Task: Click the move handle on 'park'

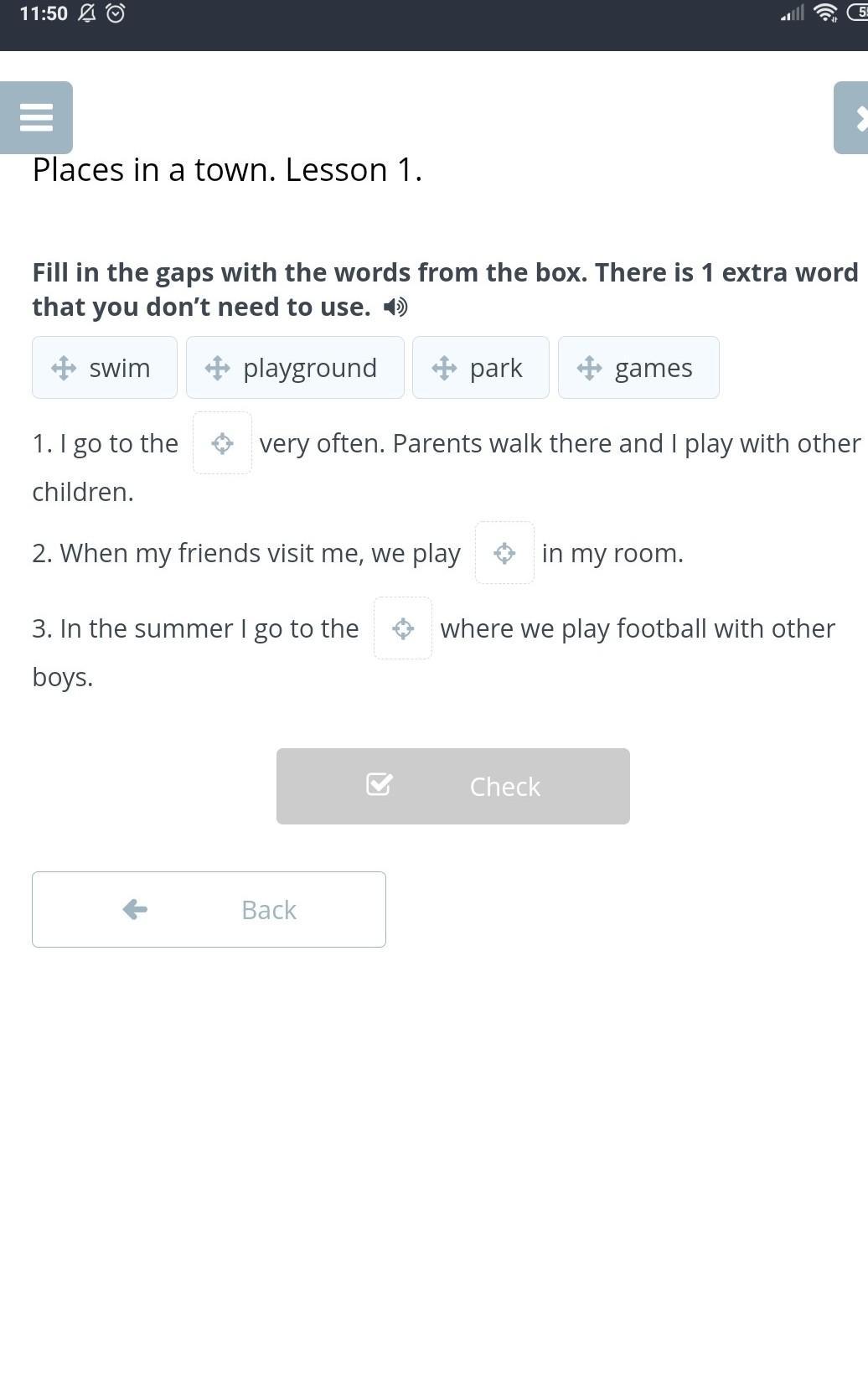Action: coord(444,368)
